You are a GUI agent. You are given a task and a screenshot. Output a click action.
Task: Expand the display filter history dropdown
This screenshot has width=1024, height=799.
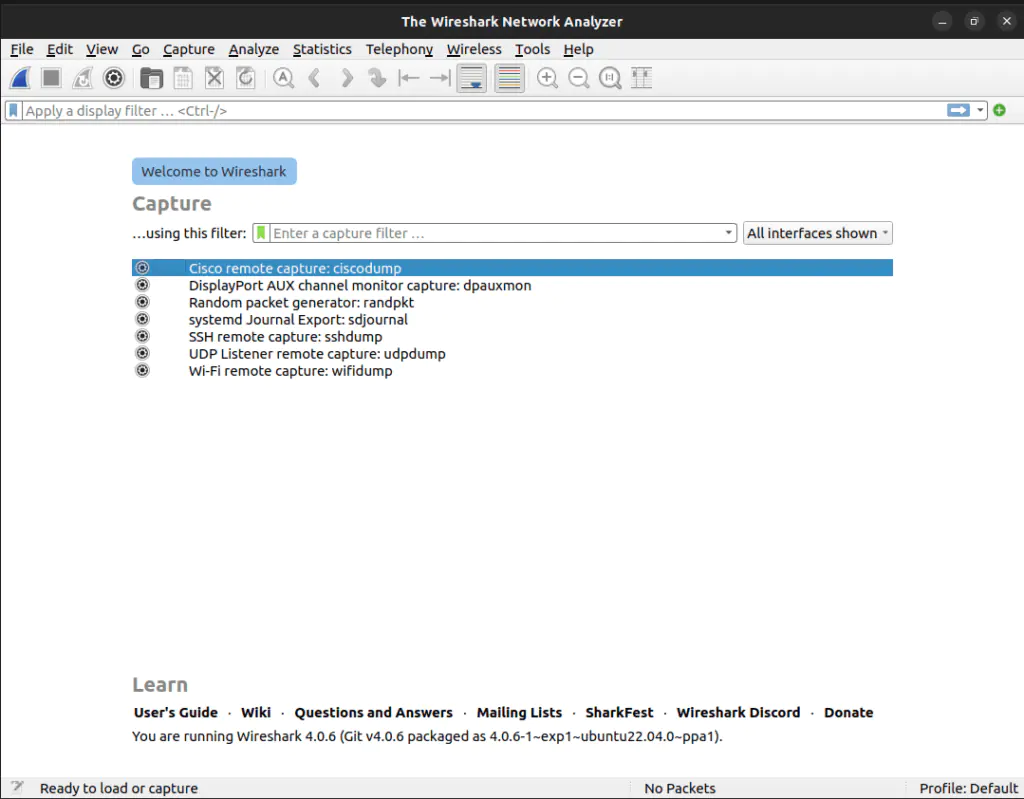tap(981, 111)
